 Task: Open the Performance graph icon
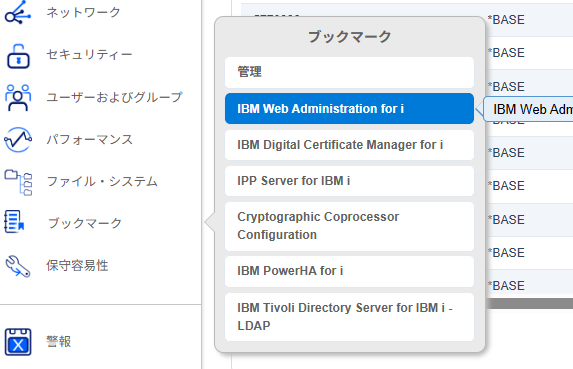pyautogui.click(x=18, y=140)
